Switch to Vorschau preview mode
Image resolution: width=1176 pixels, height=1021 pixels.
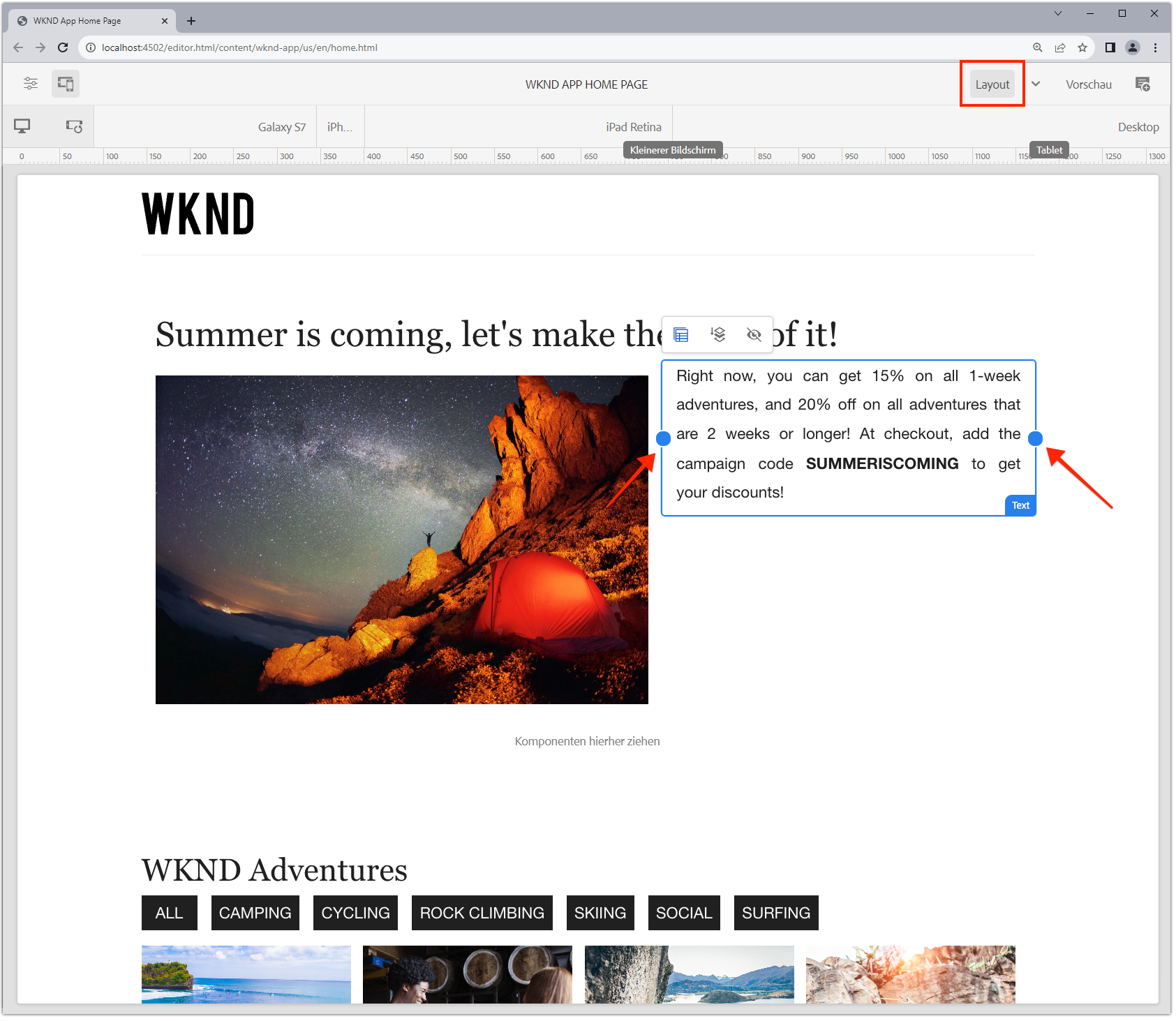coord(1089,84)
